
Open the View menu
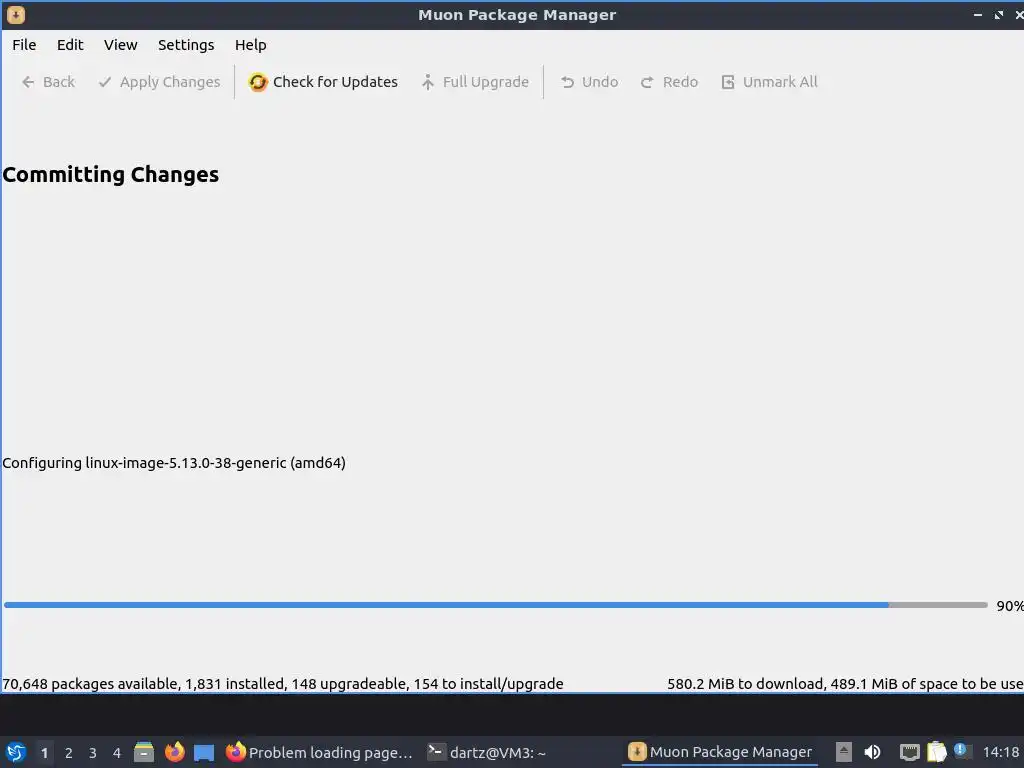121,45
